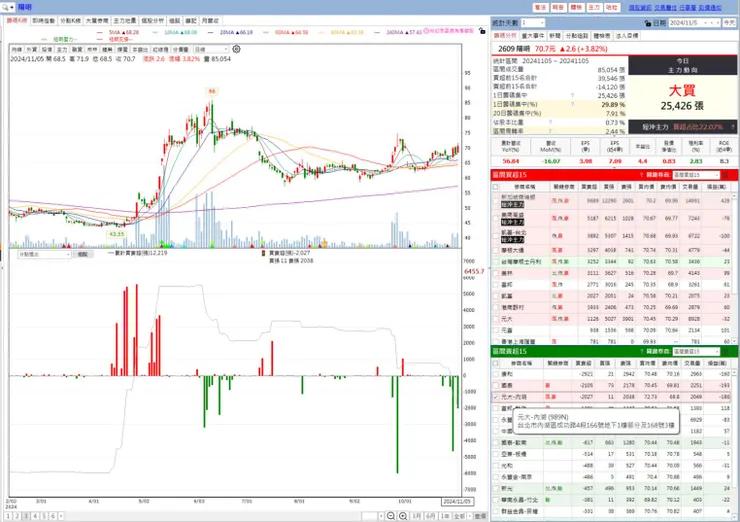Select the 法人目標 tab

click(x=627, y=36)
